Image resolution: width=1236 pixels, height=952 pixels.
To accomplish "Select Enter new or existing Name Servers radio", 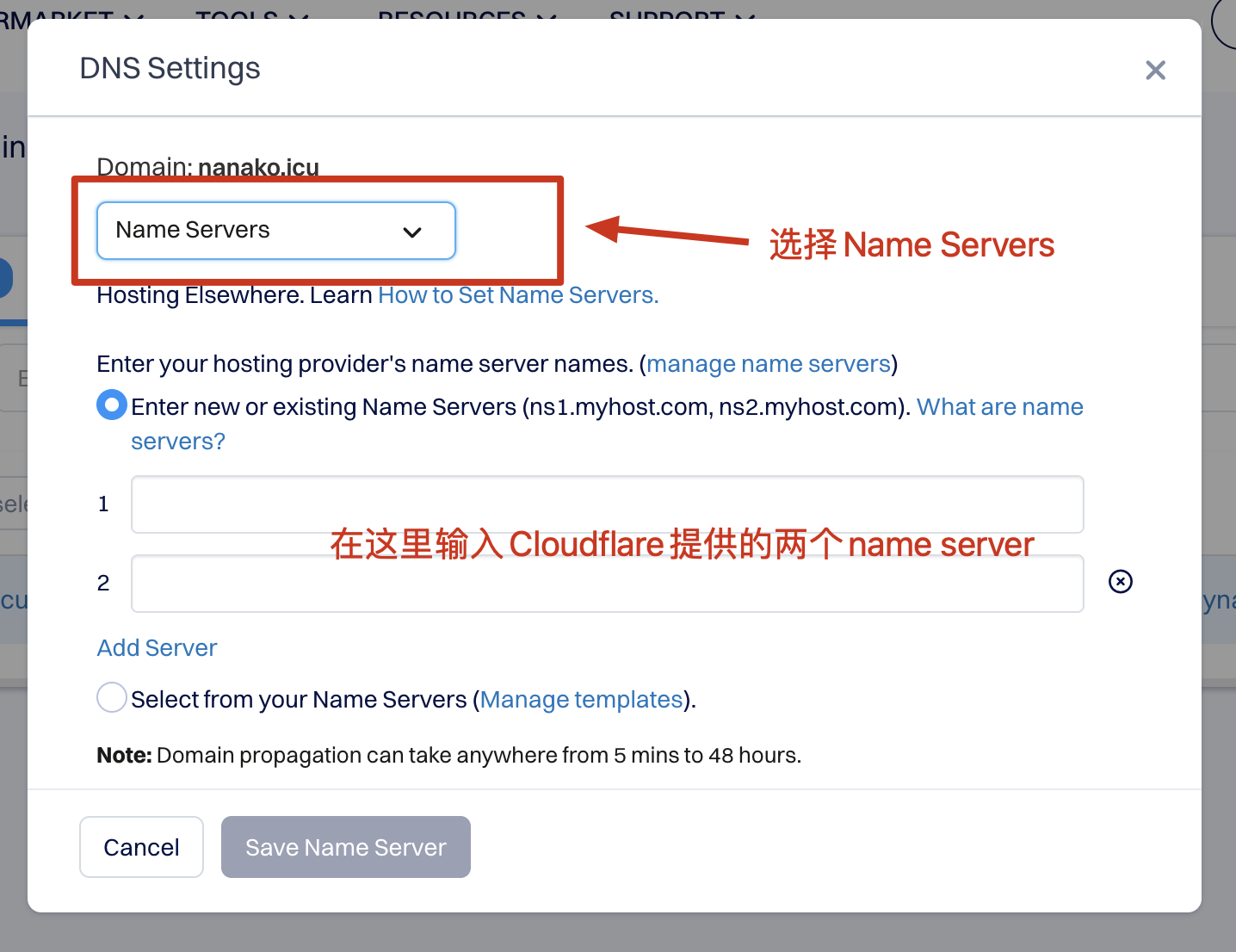I will pos(112,405).
